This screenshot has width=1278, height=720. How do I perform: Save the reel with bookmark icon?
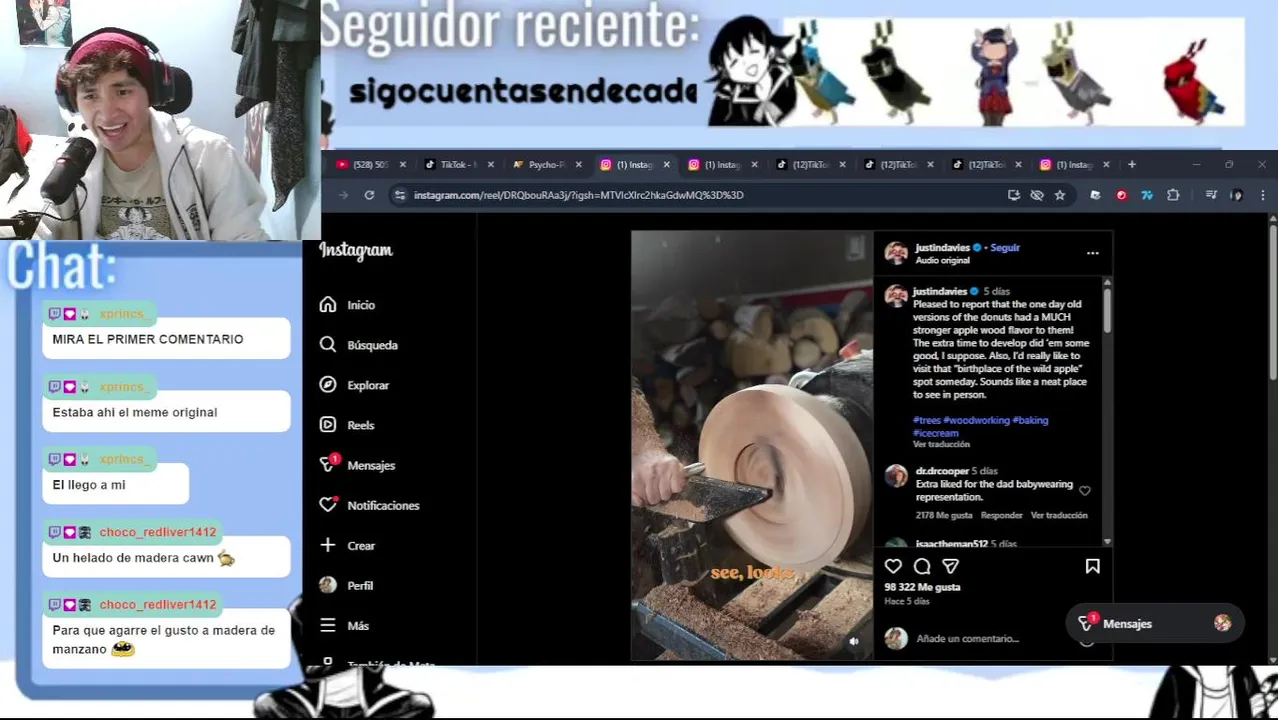(x=1092, y=566)
